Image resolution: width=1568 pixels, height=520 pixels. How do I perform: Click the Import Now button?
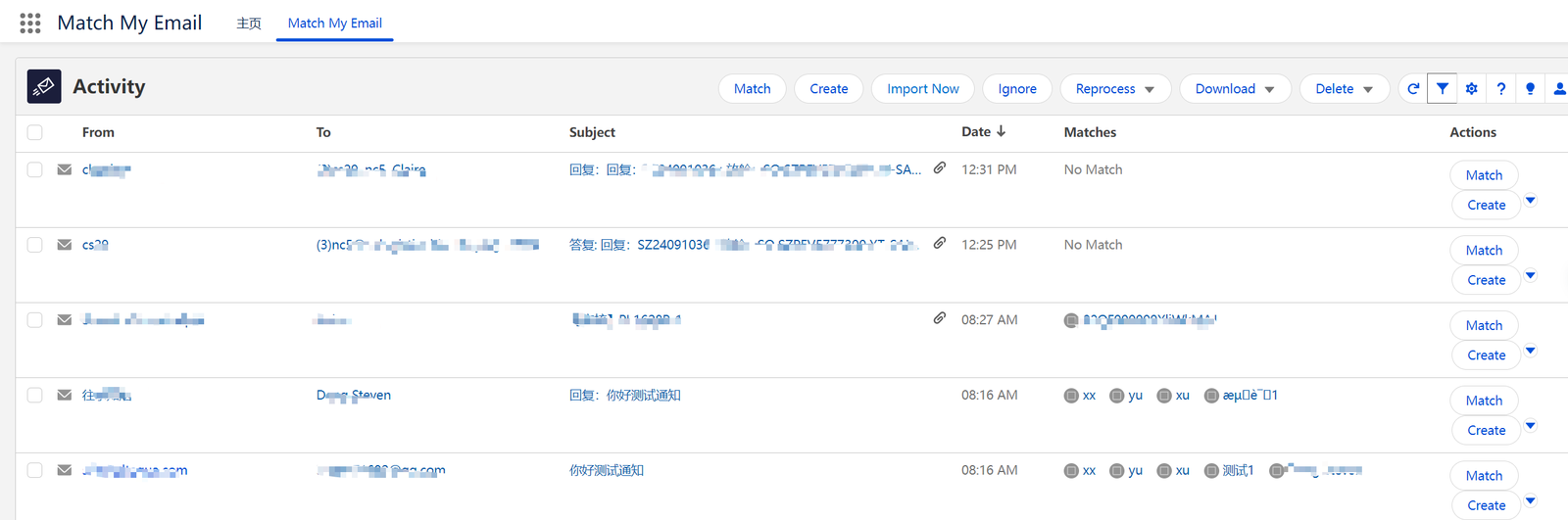point(923,88)
